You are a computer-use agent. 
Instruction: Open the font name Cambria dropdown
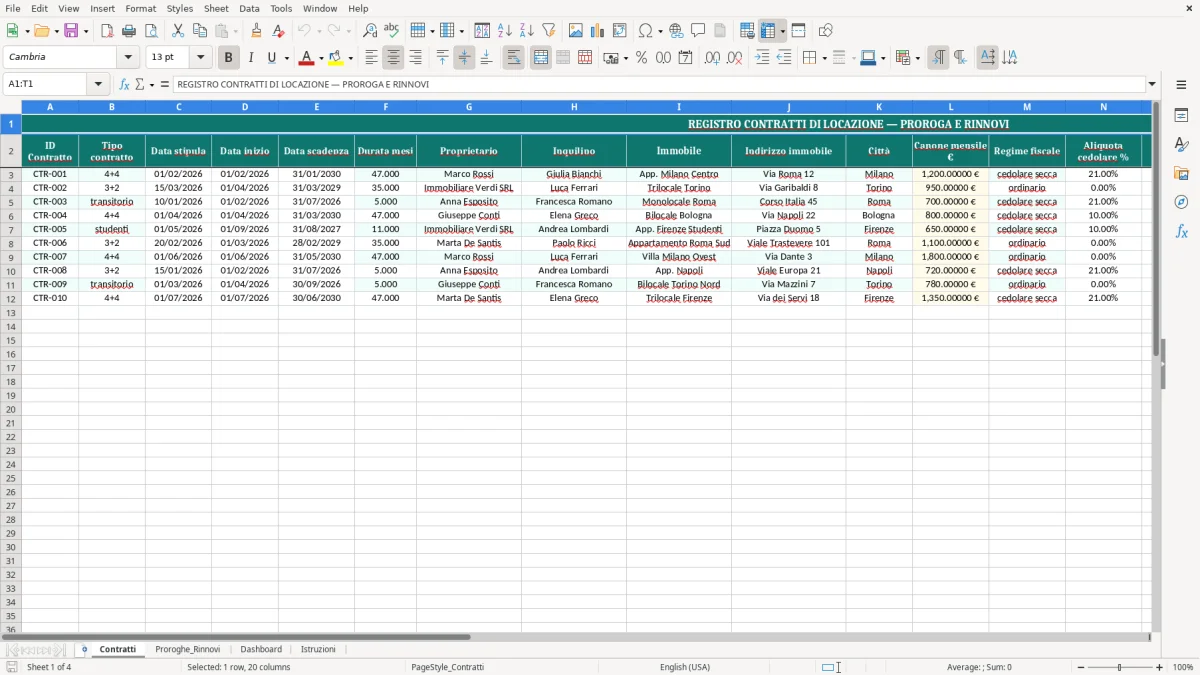click(x=128, y=58)
